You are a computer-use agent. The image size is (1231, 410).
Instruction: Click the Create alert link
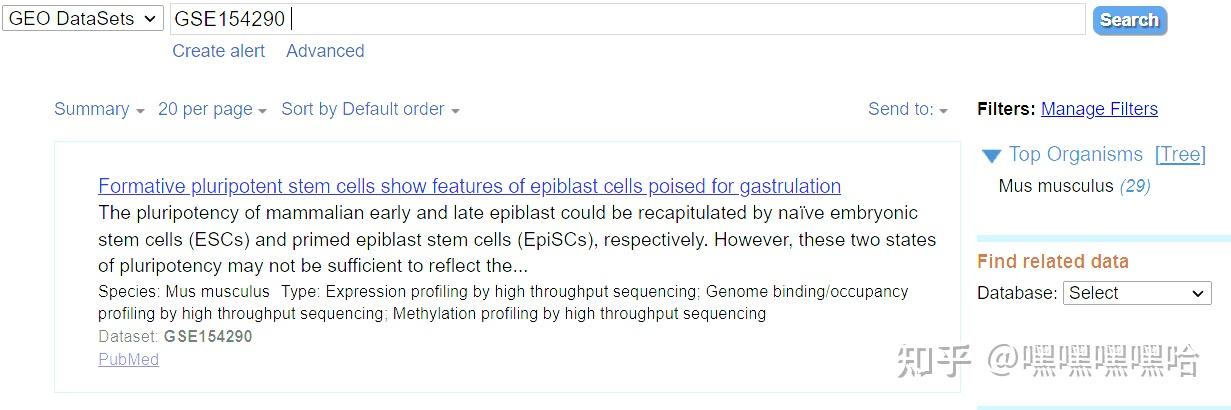pos(219,51)
